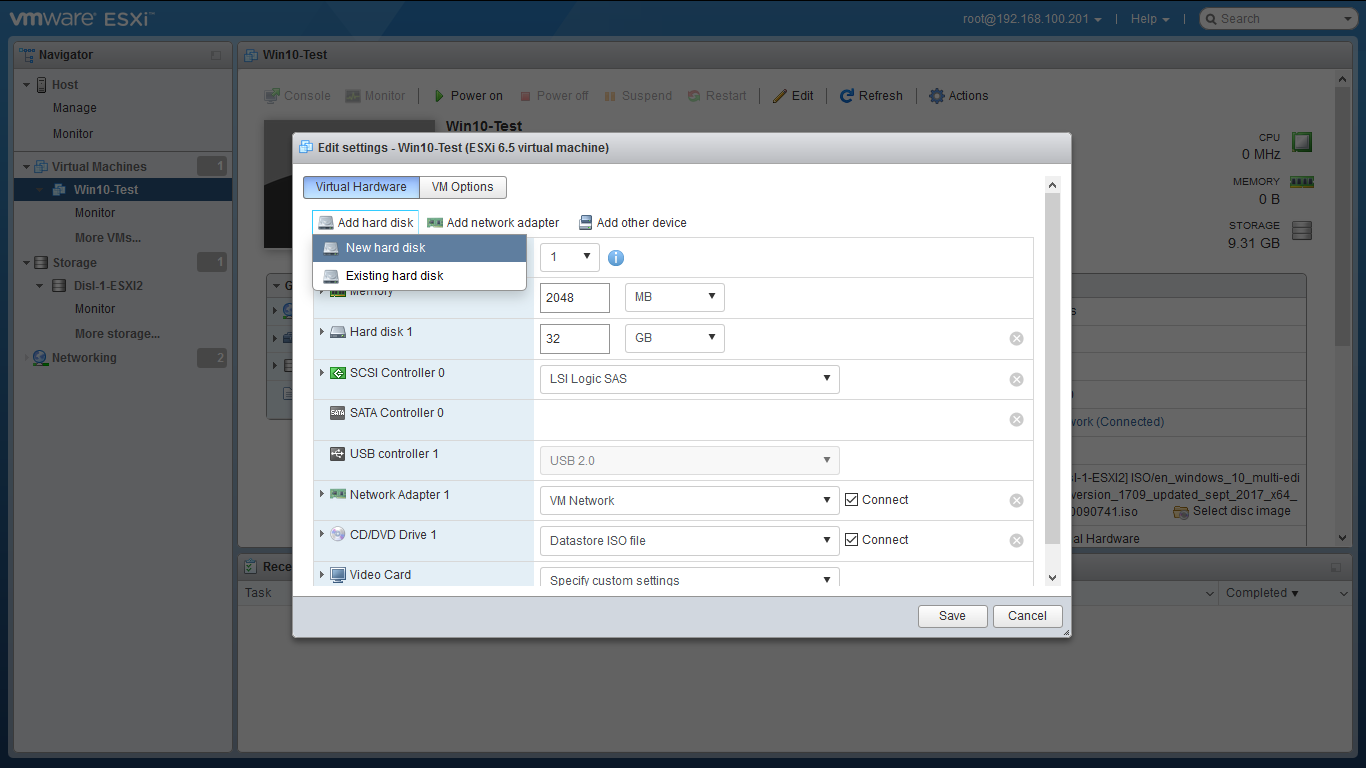
Task: Remove CD/DVD Drive 1 using X icon
Action: pos(1016,541)
